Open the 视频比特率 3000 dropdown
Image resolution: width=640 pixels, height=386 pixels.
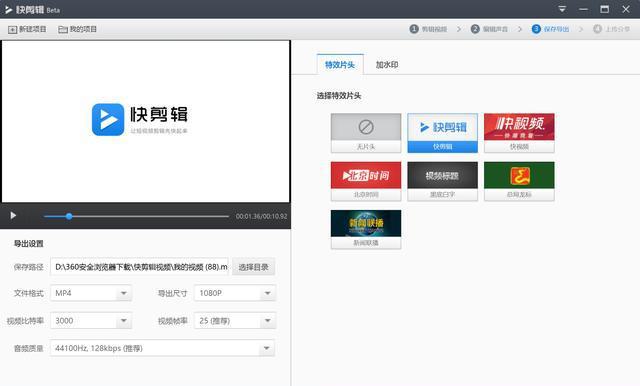point(91,321)
